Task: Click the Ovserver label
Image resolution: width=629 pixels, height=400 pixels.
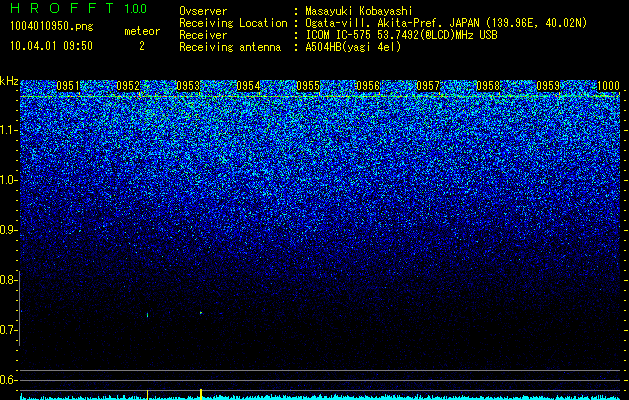Action: pyautogui.click(x=203, y=11)
